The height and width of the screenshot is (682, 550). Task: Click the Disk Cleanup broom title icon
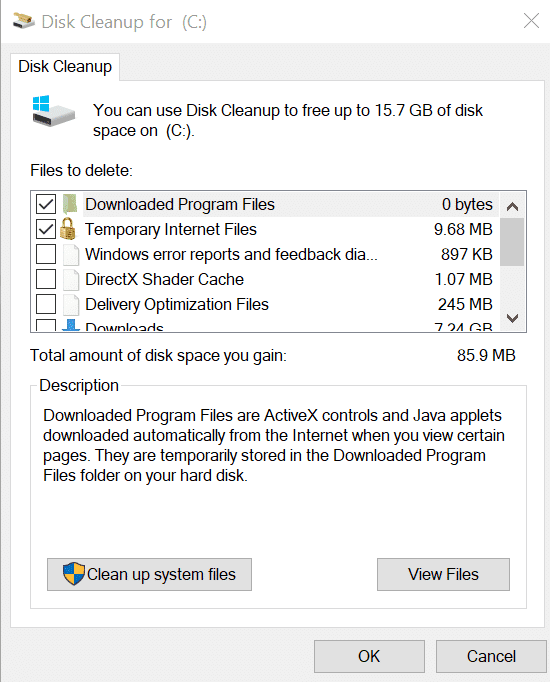[23, 21]
